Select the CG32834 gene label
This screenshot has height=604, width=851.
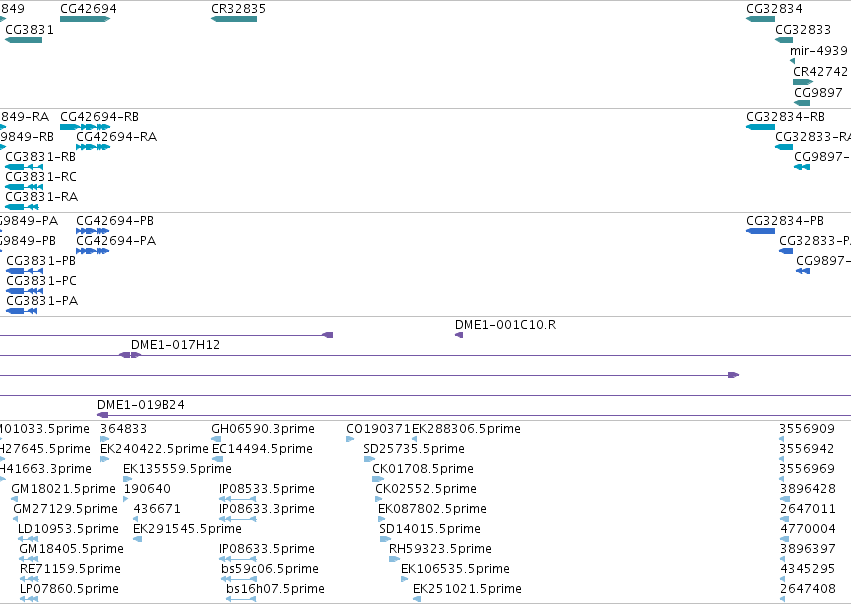774,9
